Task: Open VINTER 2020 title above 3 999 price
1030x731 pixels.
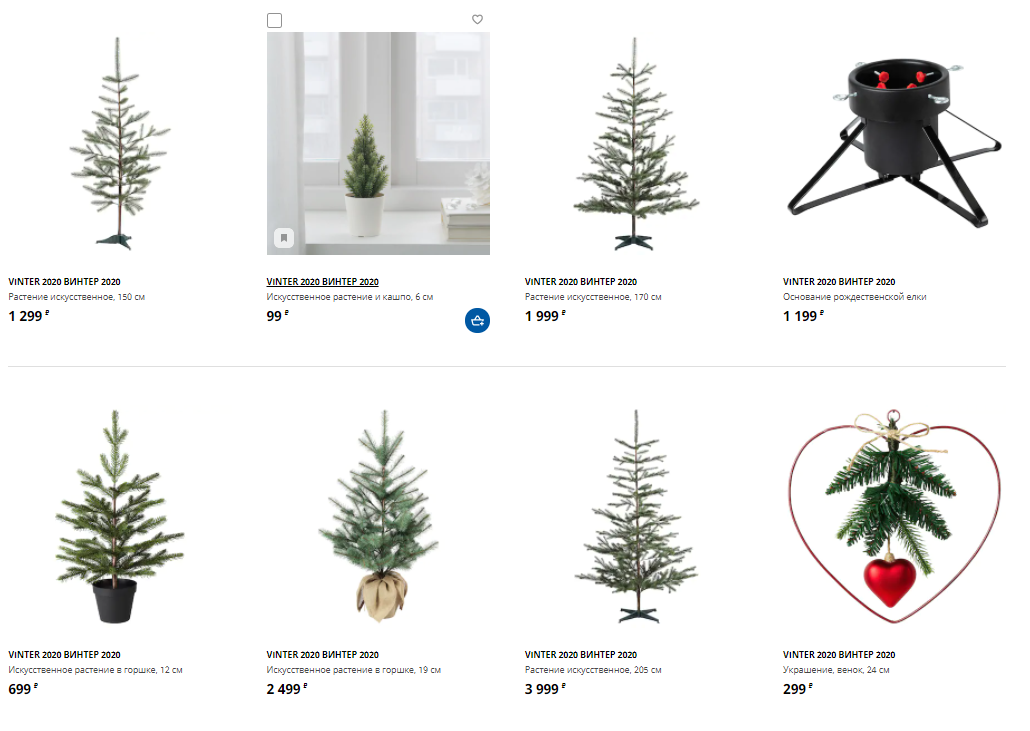Action: click(x=581, y=655)
